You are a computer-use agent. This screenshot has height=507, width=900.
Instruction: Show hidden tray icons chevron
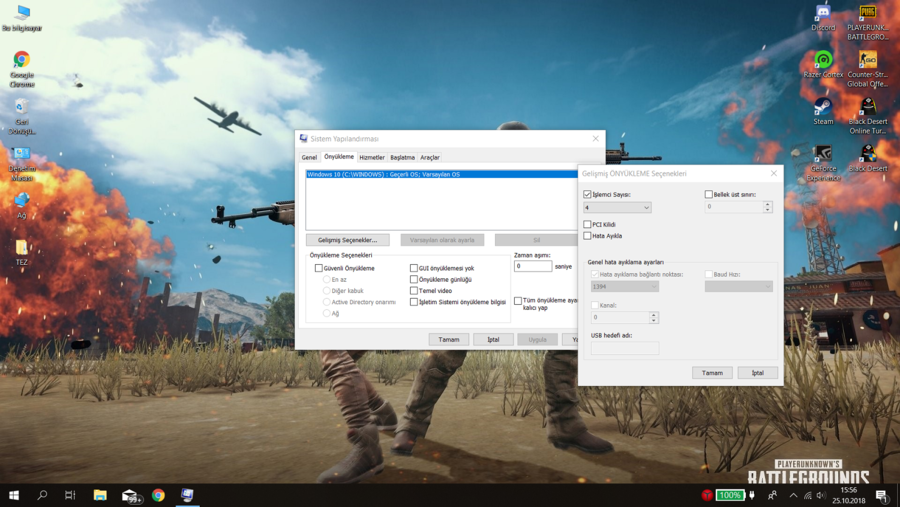(793, 495)
